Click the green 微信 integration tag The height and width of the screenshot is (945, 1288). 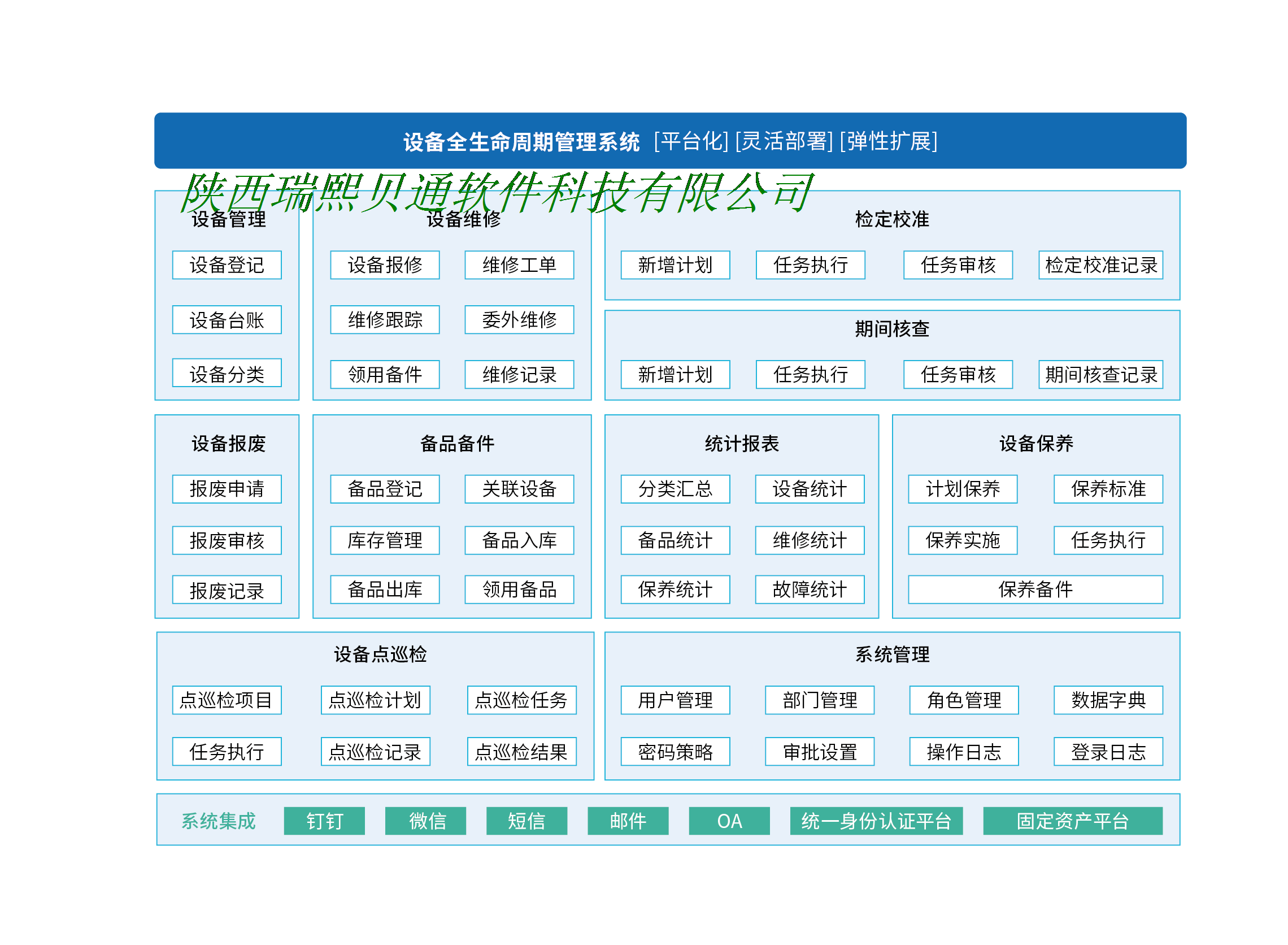(425, 821)
